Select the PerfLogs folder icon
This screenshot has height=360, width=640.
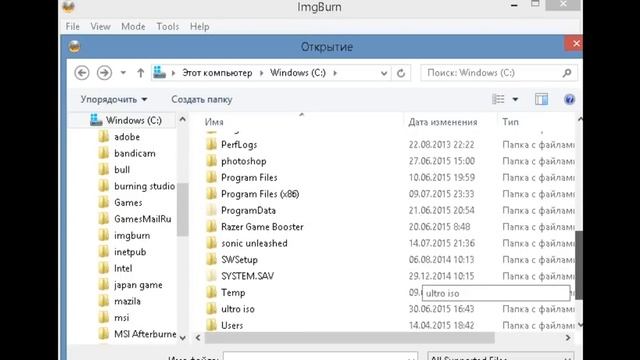click(211, 144)
